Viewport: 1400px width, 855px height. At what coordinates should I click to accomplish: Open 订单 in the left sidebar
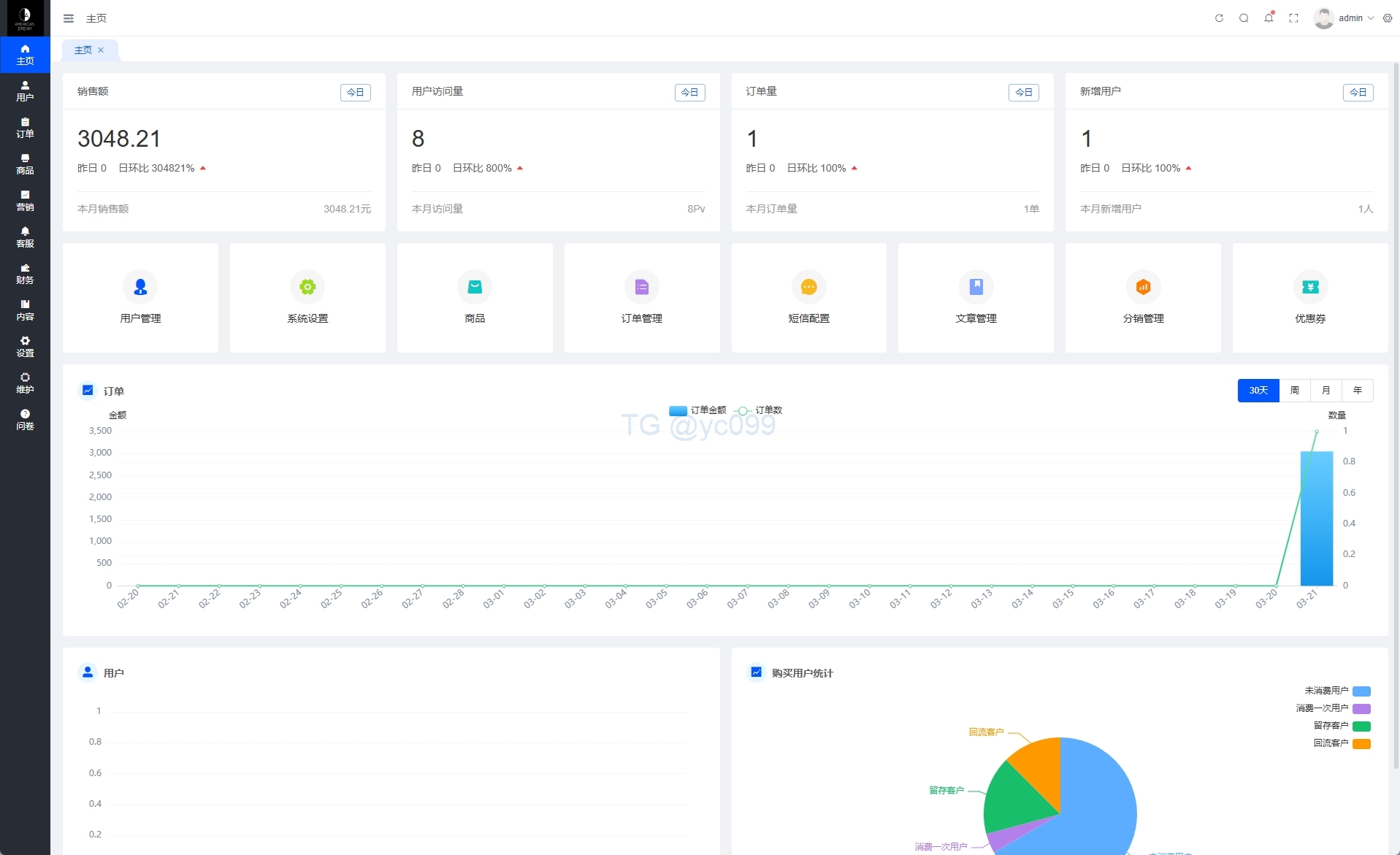(25, 128)
